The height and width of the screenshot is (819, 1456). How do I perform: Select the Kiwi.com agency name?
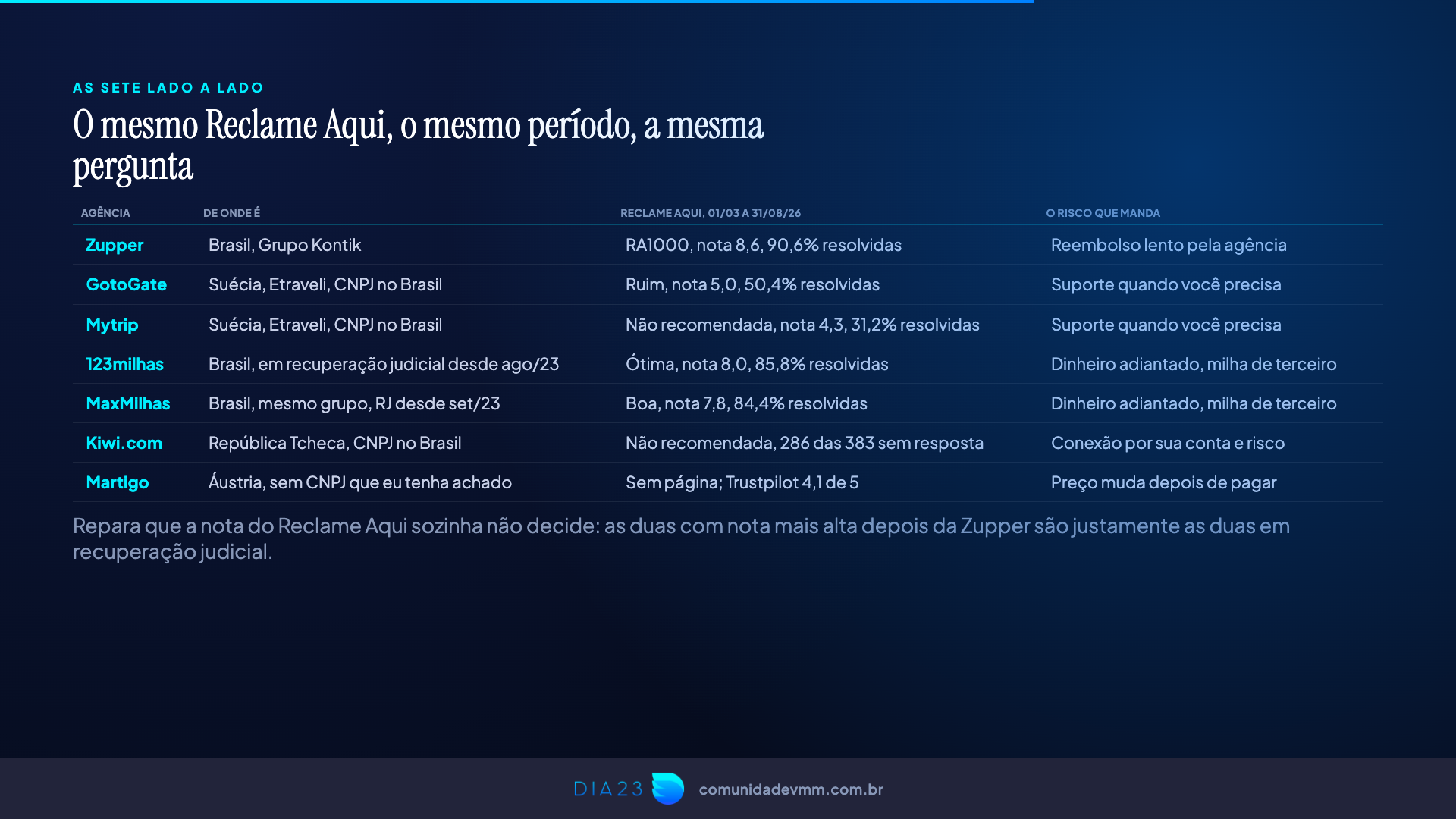[x=124, y=443]
